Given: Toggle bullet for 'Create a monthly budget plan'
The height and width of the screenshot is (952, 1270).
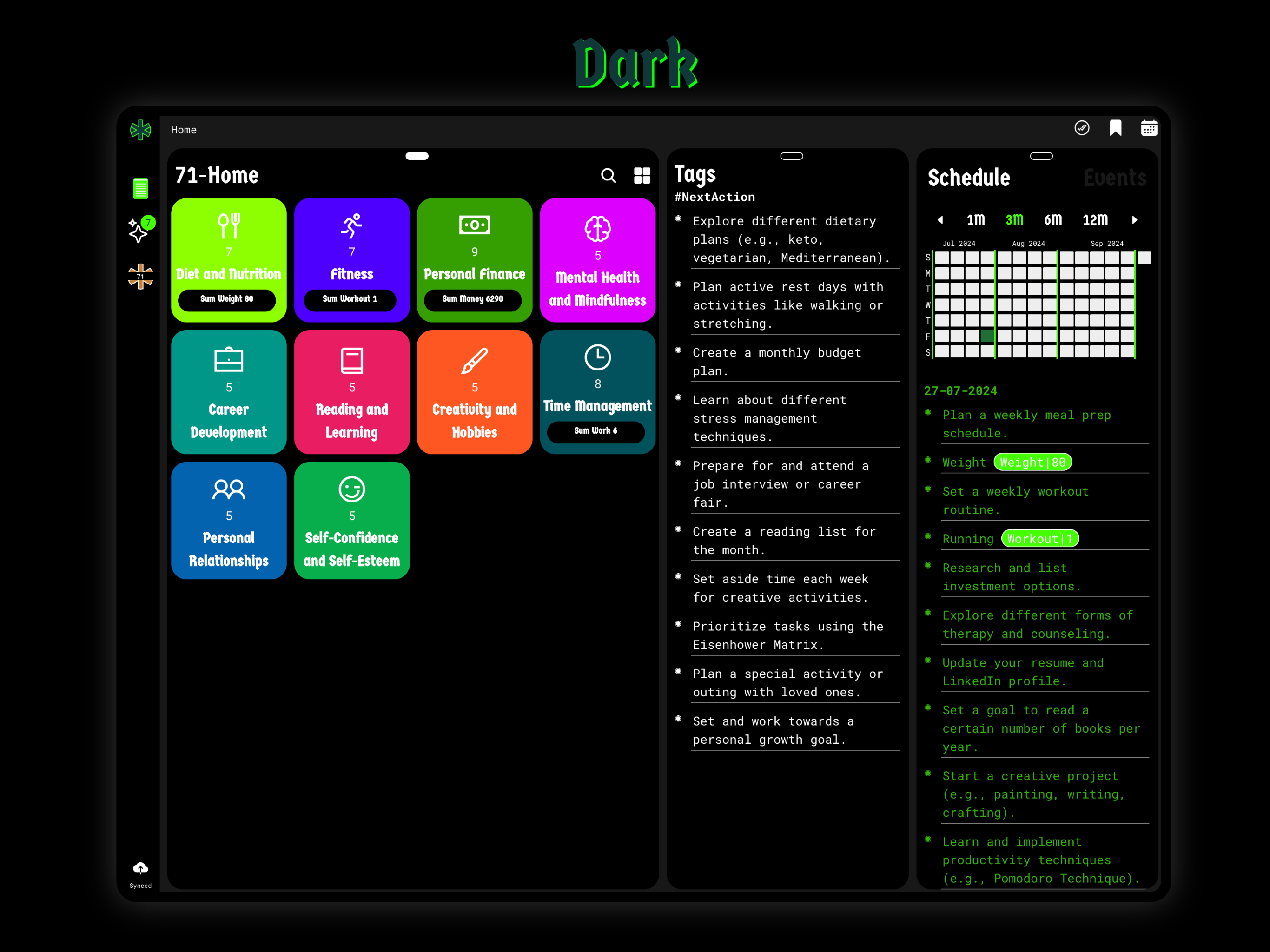Looking at the screenshot, I should pos(678,350).
